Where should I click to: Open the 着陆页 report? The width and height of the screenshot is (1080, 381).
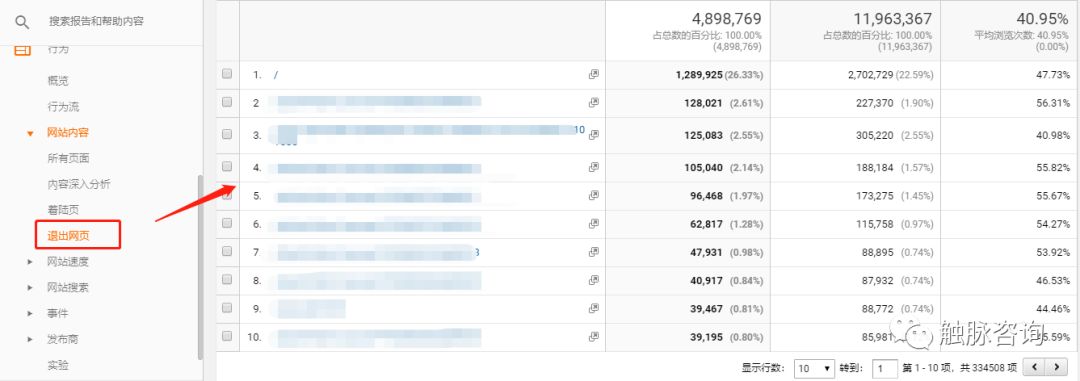pyautogui.click(x=63, y=210)
